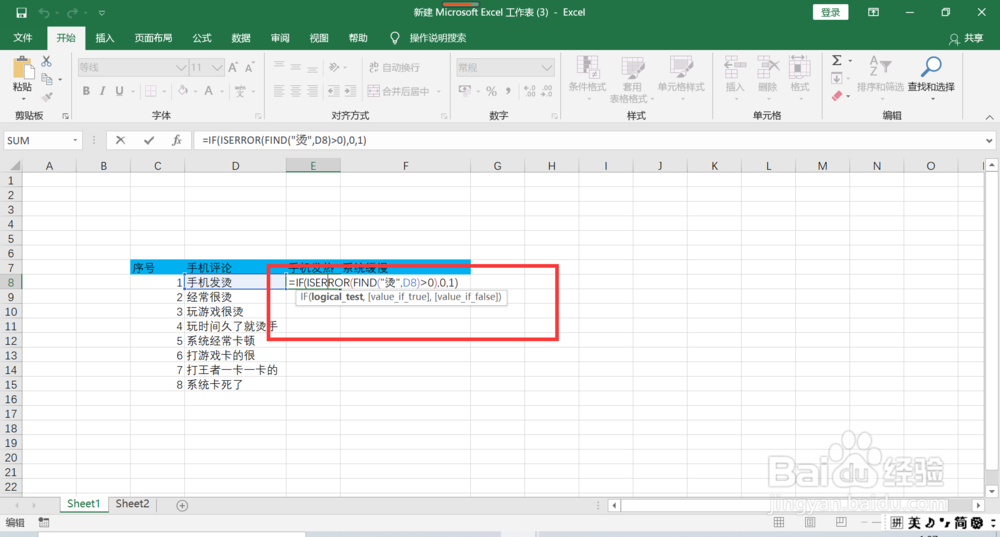Switch to 数据 ribbon tab

click(240, 38)
